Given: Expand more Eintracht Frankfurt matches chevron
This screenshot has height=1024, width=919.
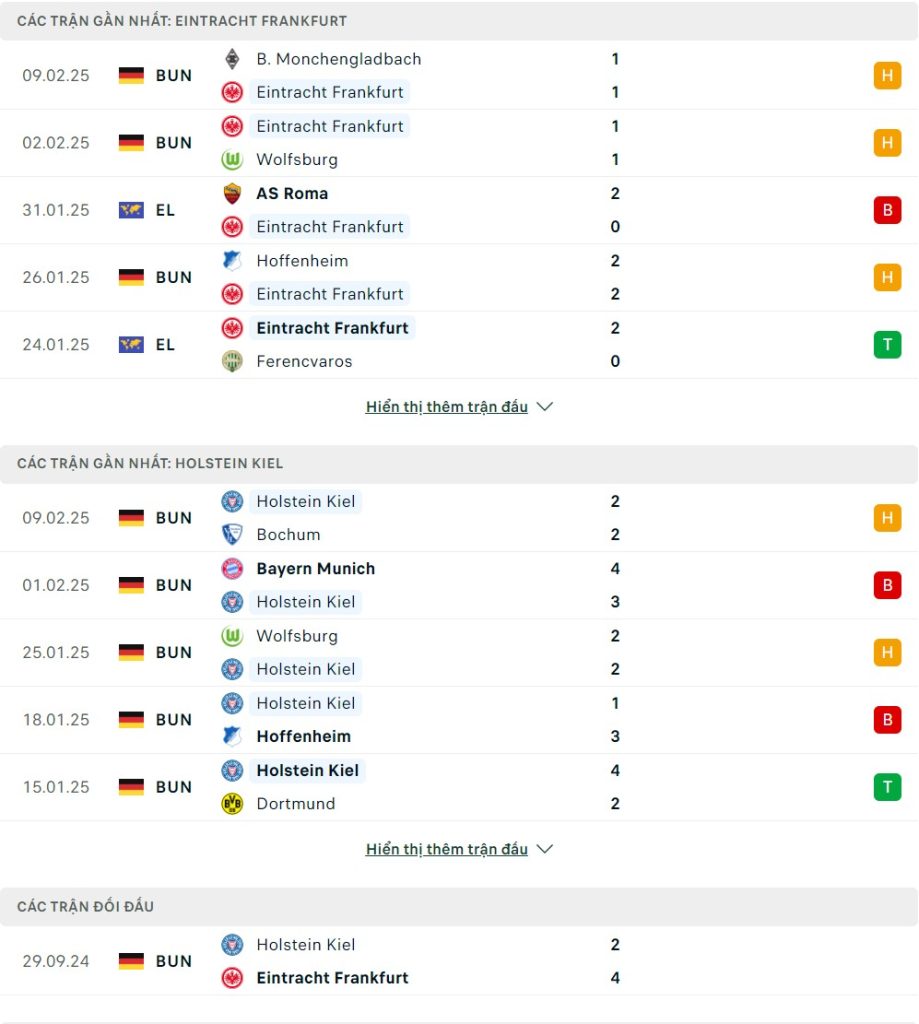Looking at the screenshot, I should click(545, 407).
